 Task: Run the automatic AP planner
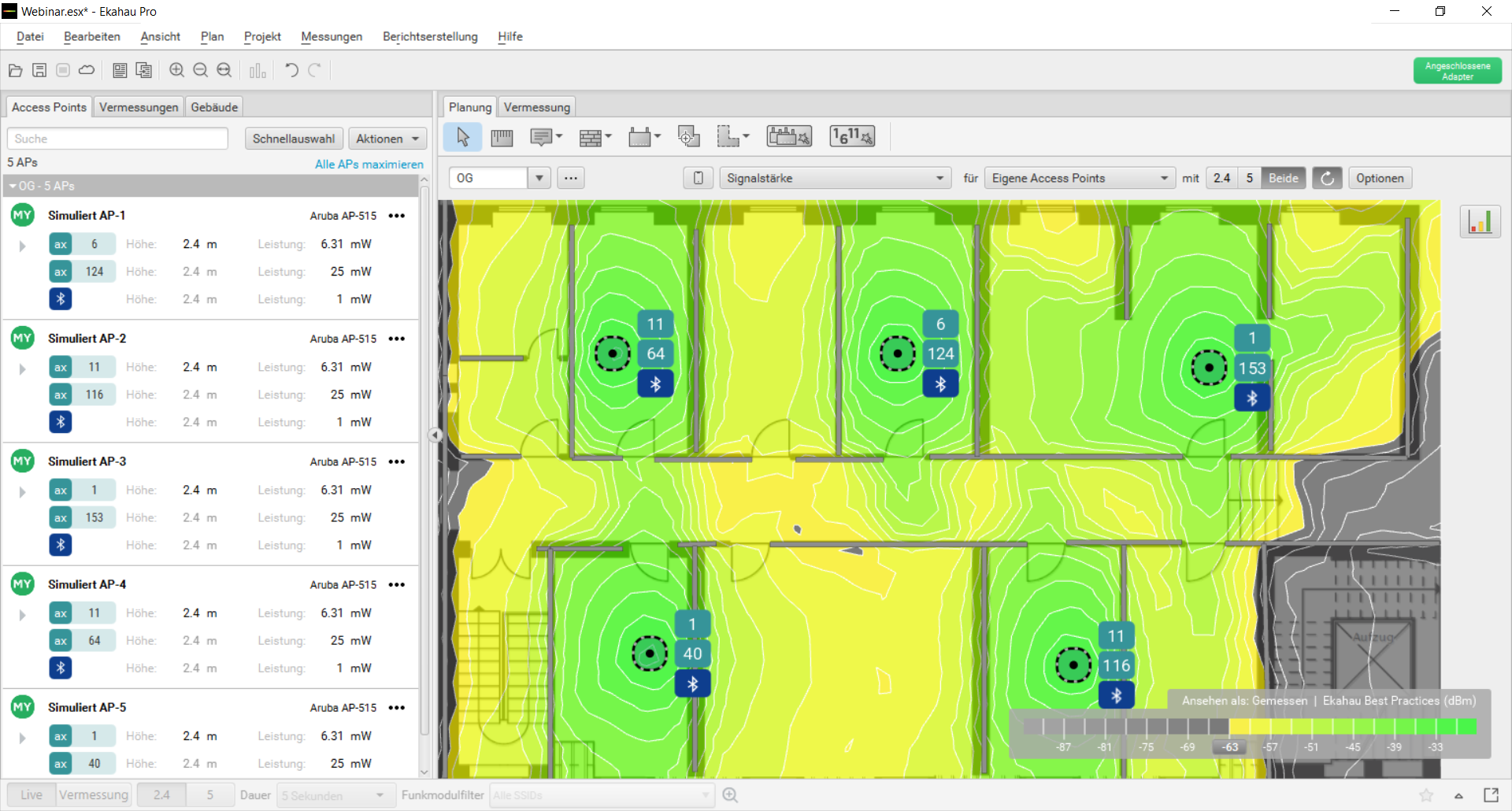click(x=789, y=136)
